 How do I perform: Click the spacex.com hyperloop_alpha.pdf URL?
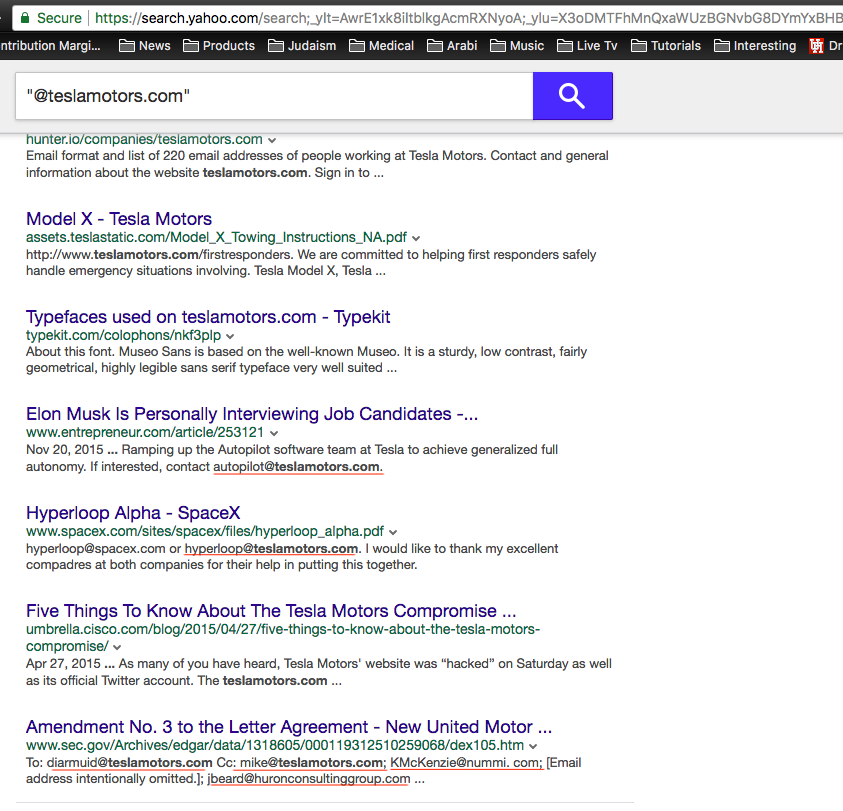tap(205, 531)
